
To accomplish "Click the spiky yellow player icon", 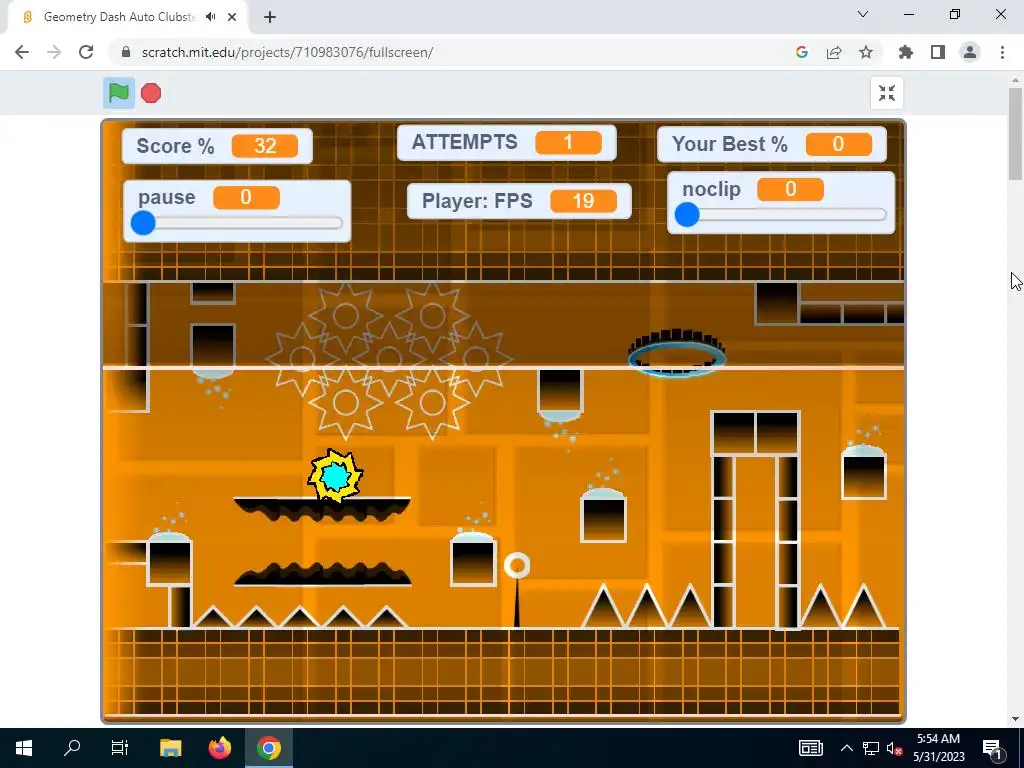I will 335,475.
